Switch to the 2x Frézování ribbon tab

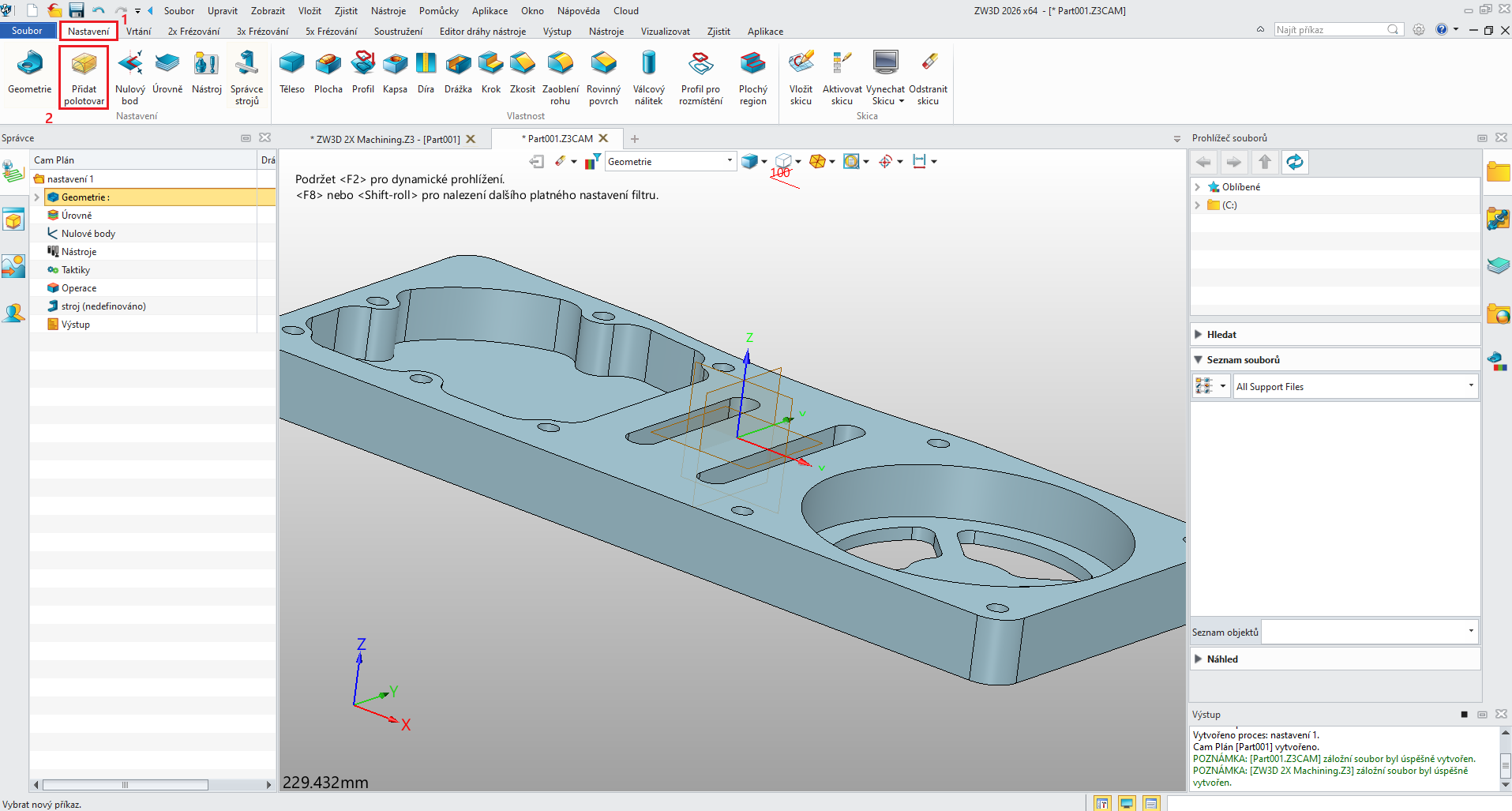pyautogui.click(x=194, y=32)
